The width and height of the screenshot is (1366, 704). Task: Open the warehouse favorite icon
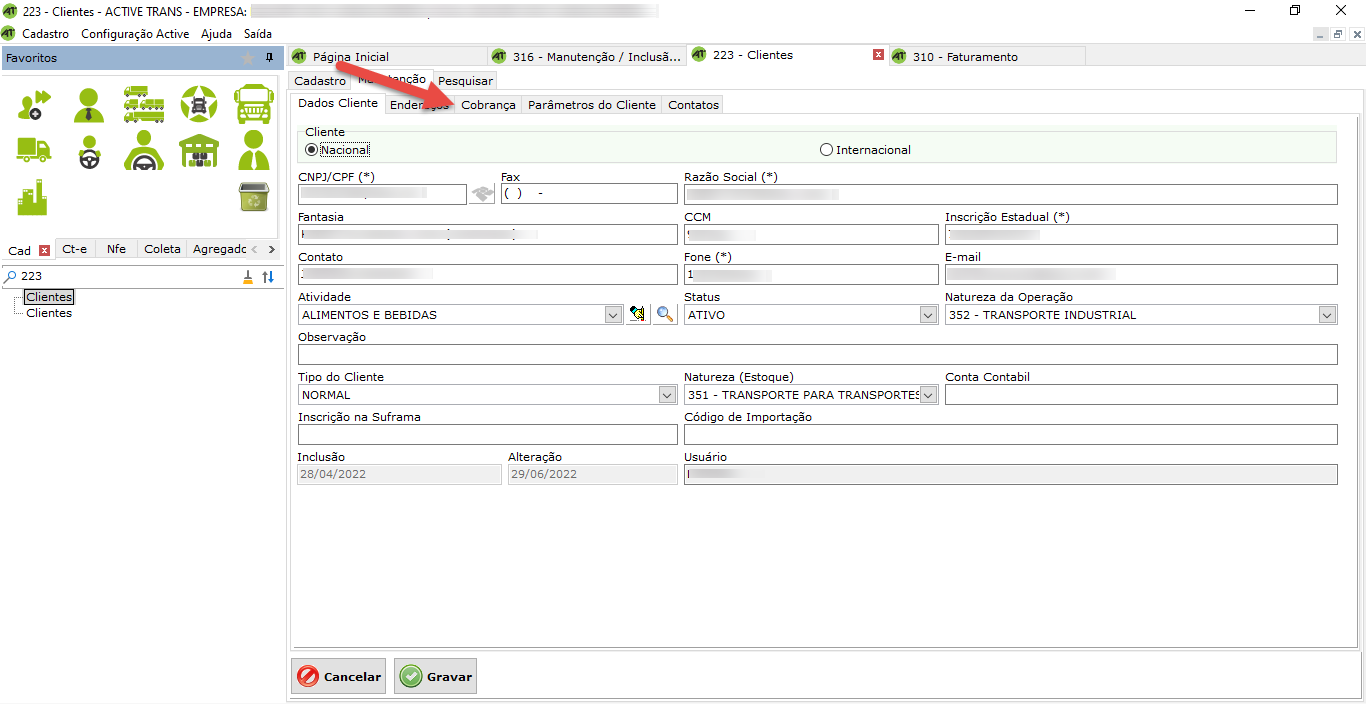[199, 152]
